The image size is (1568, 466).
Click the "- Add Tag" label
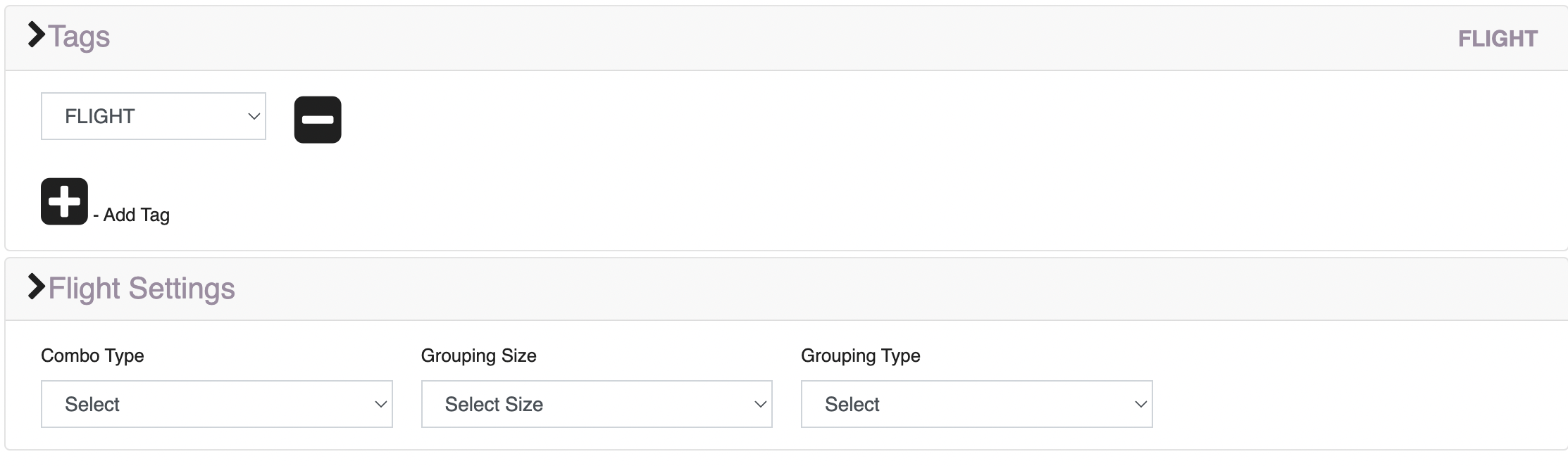132,215
